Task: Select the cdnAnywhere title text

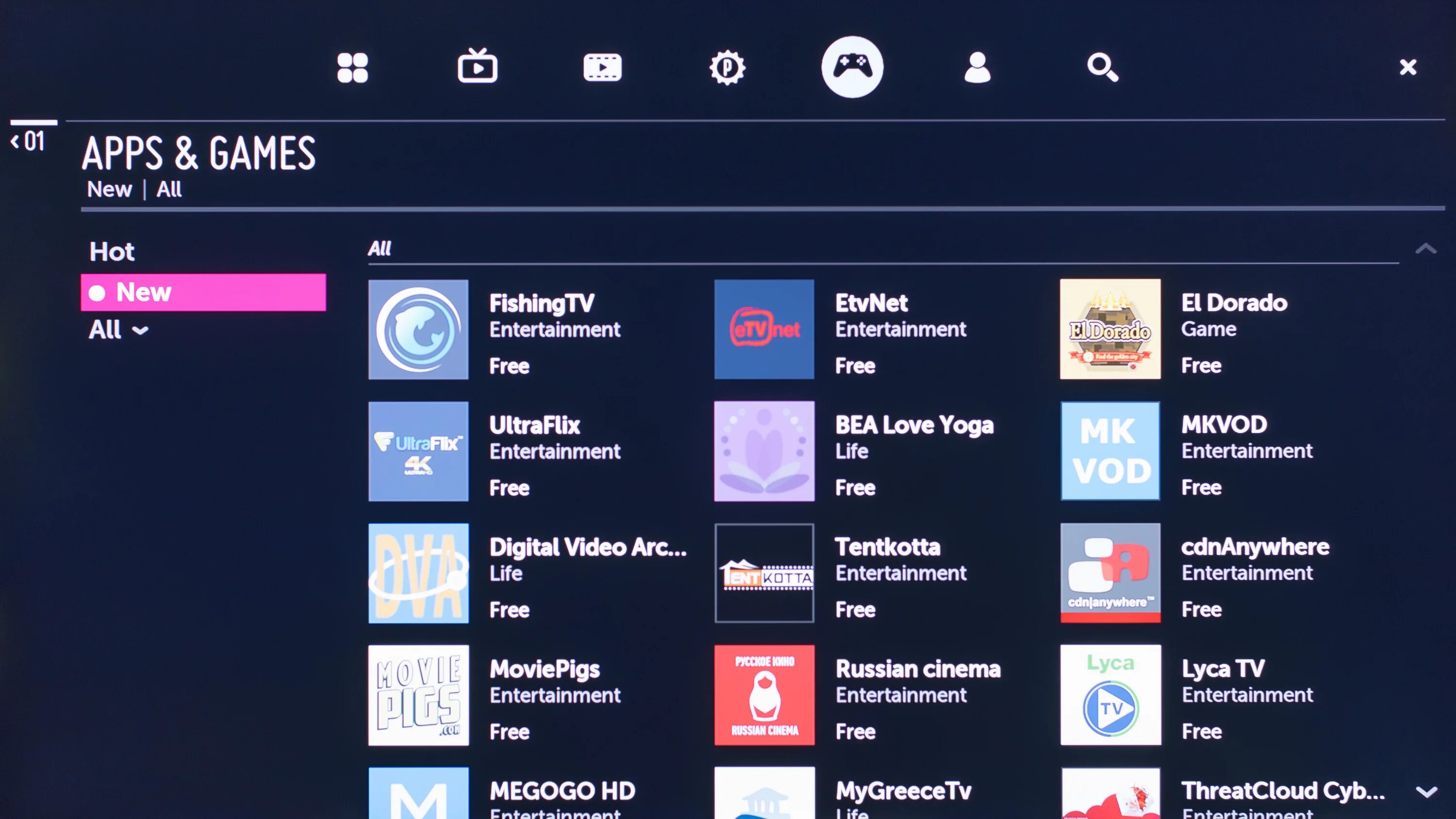Action: tap(1256, 547)
